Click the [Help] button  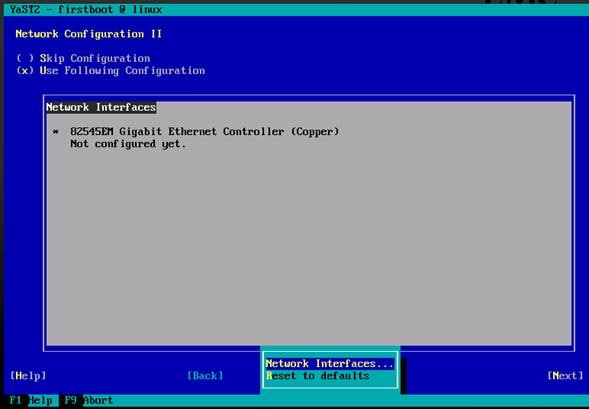click(28, 376)
